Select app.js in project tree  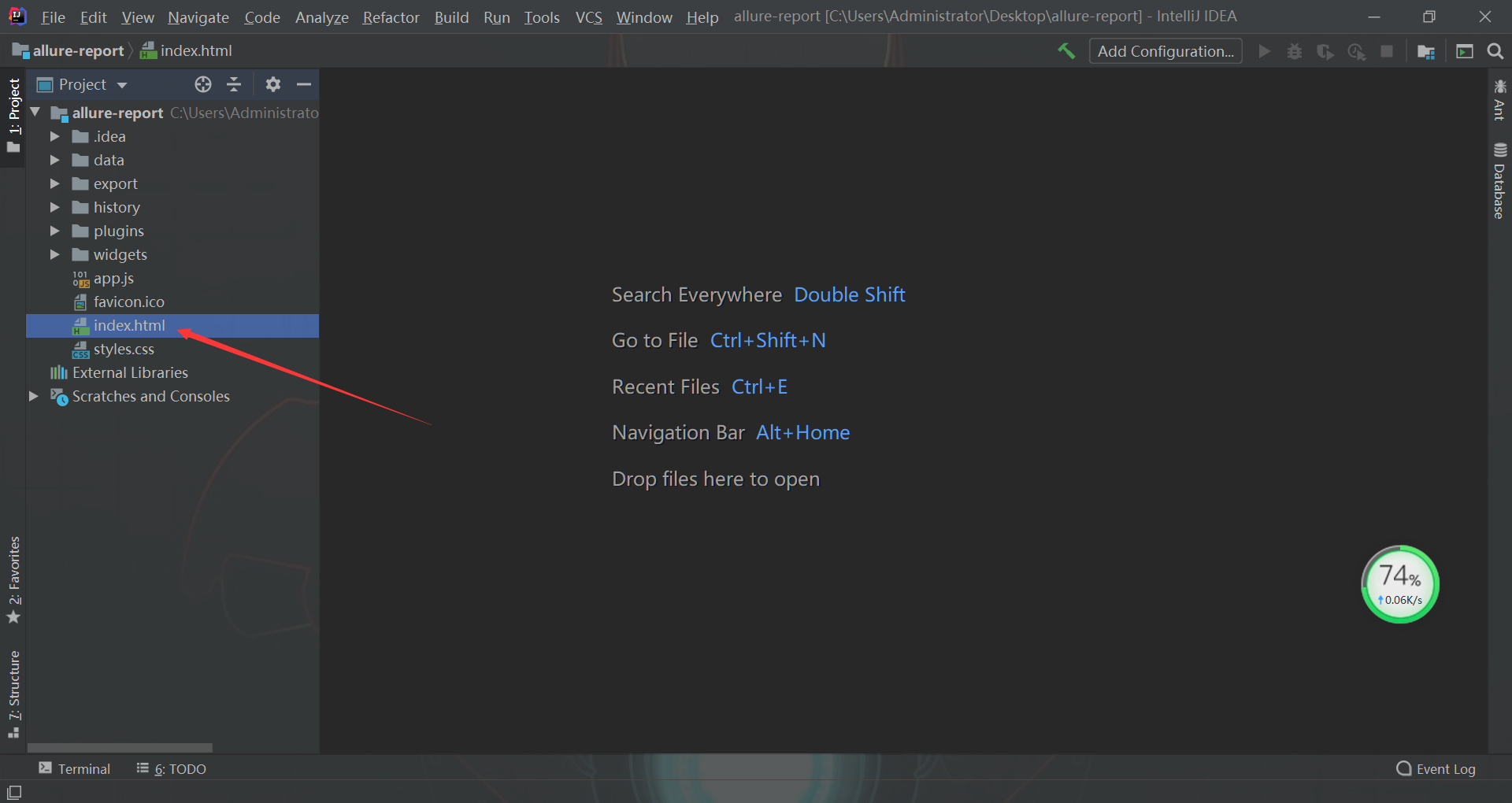pyautogui.click(x=113, y=278)
